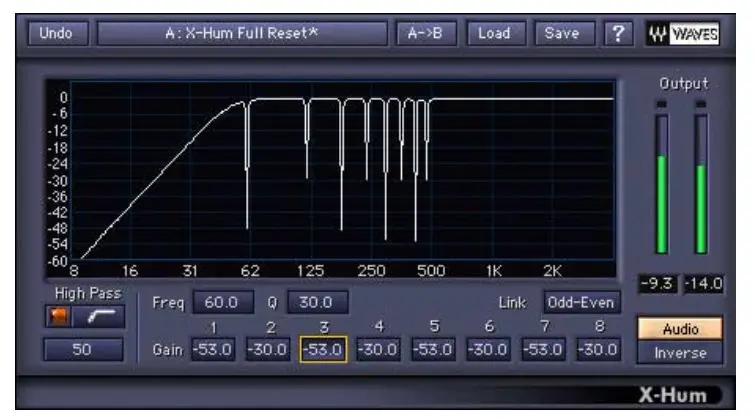Click the 1K label on frequency axis
This screenshot has width=755, height=419.
click(494, 271)
